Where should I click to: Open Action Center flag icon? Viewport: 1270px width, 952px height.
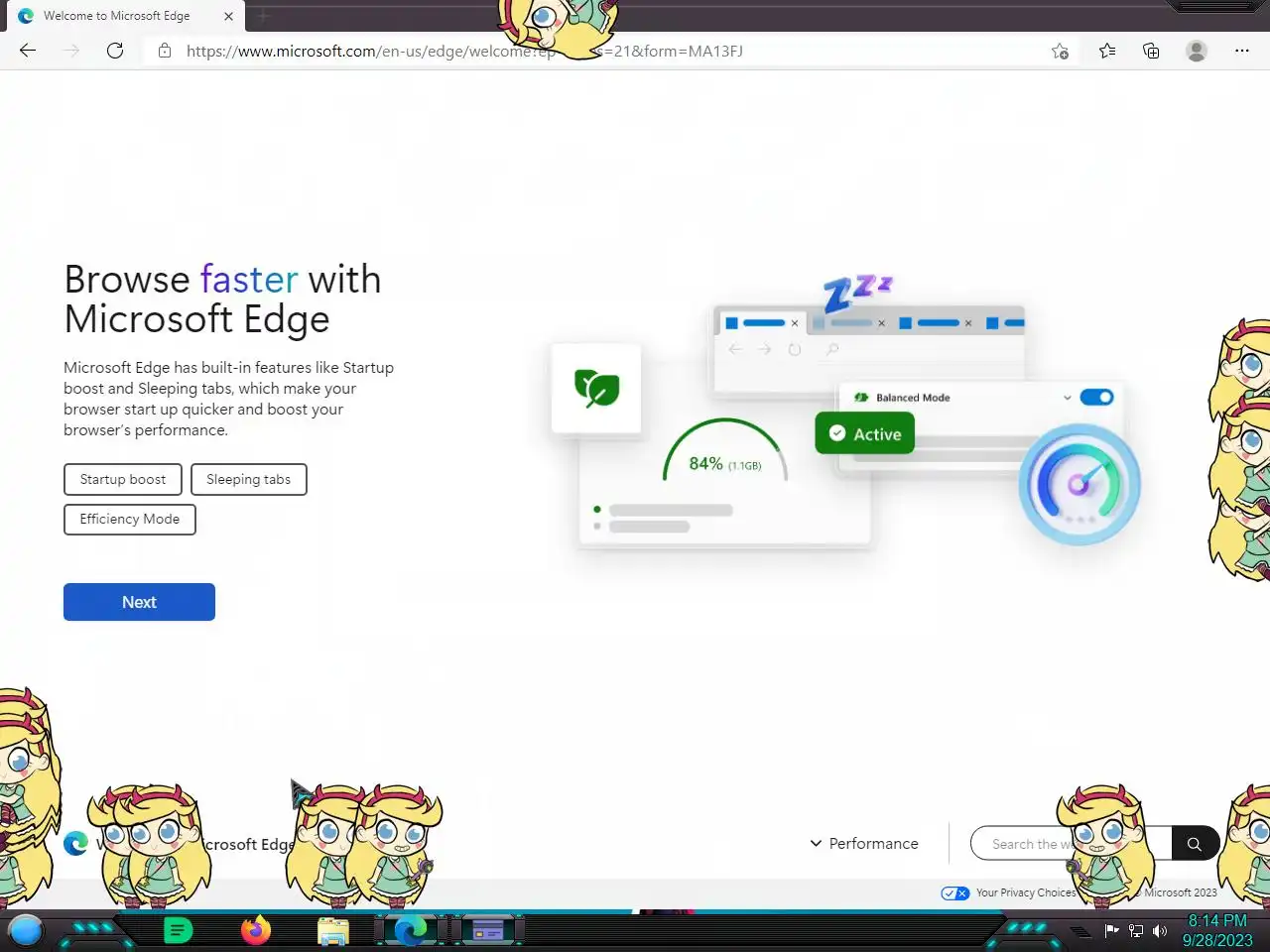click(1111, 931)
